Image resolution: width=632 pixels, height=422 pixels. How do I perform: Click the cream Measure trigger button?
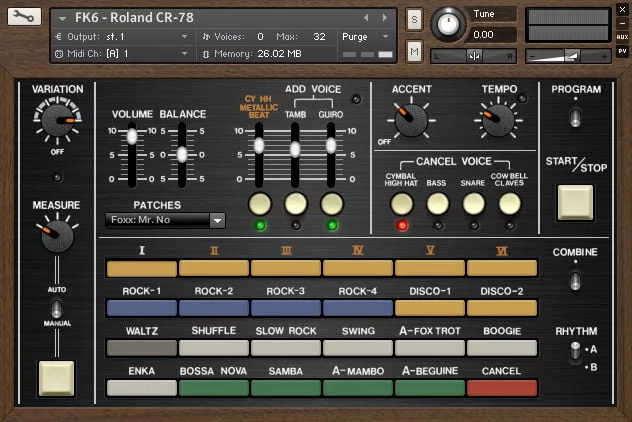(56, 378)
